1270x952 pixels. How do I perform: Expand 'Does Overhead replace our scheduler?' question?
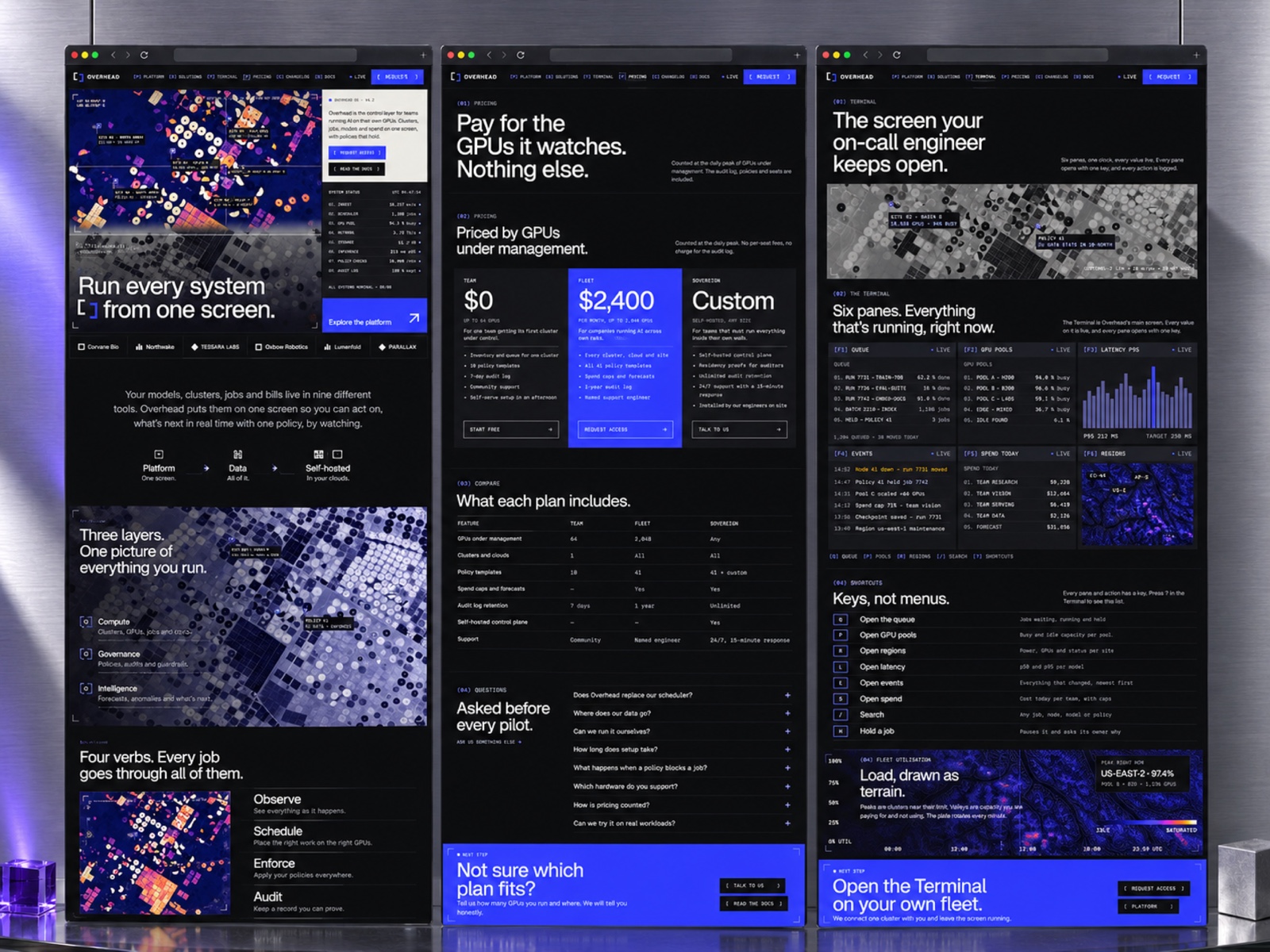(x=787, y=695)
